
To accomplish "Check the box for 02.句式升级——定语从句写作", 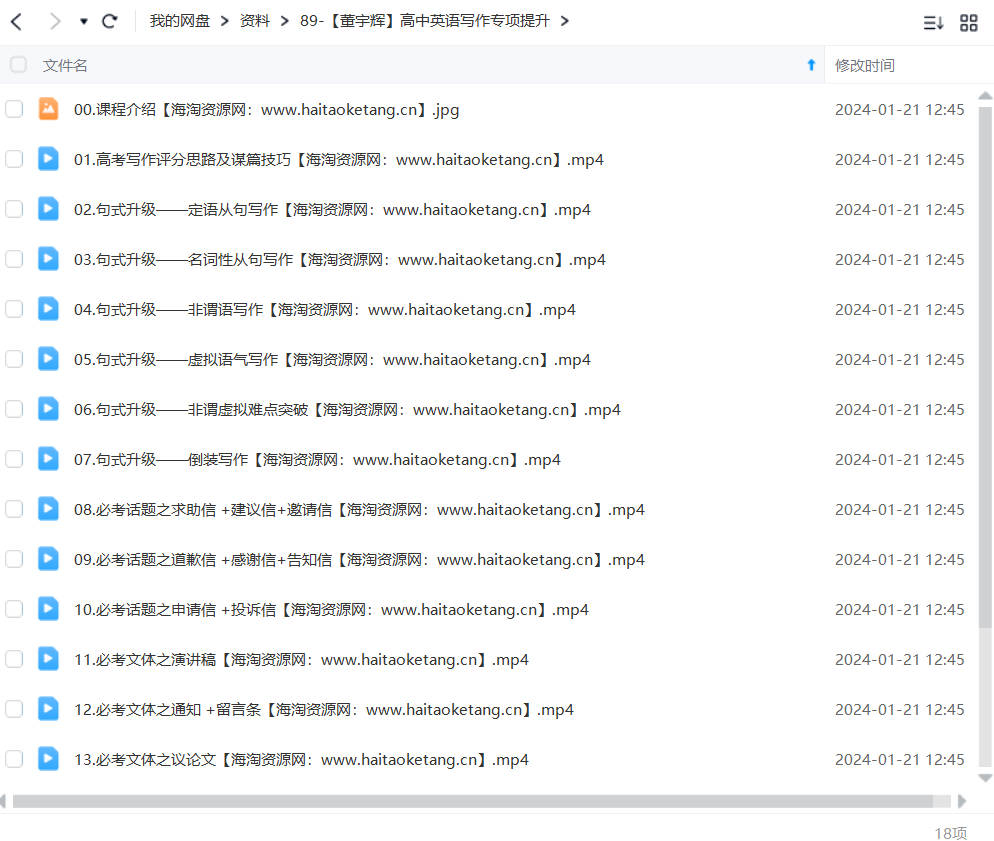I will 14,209.
